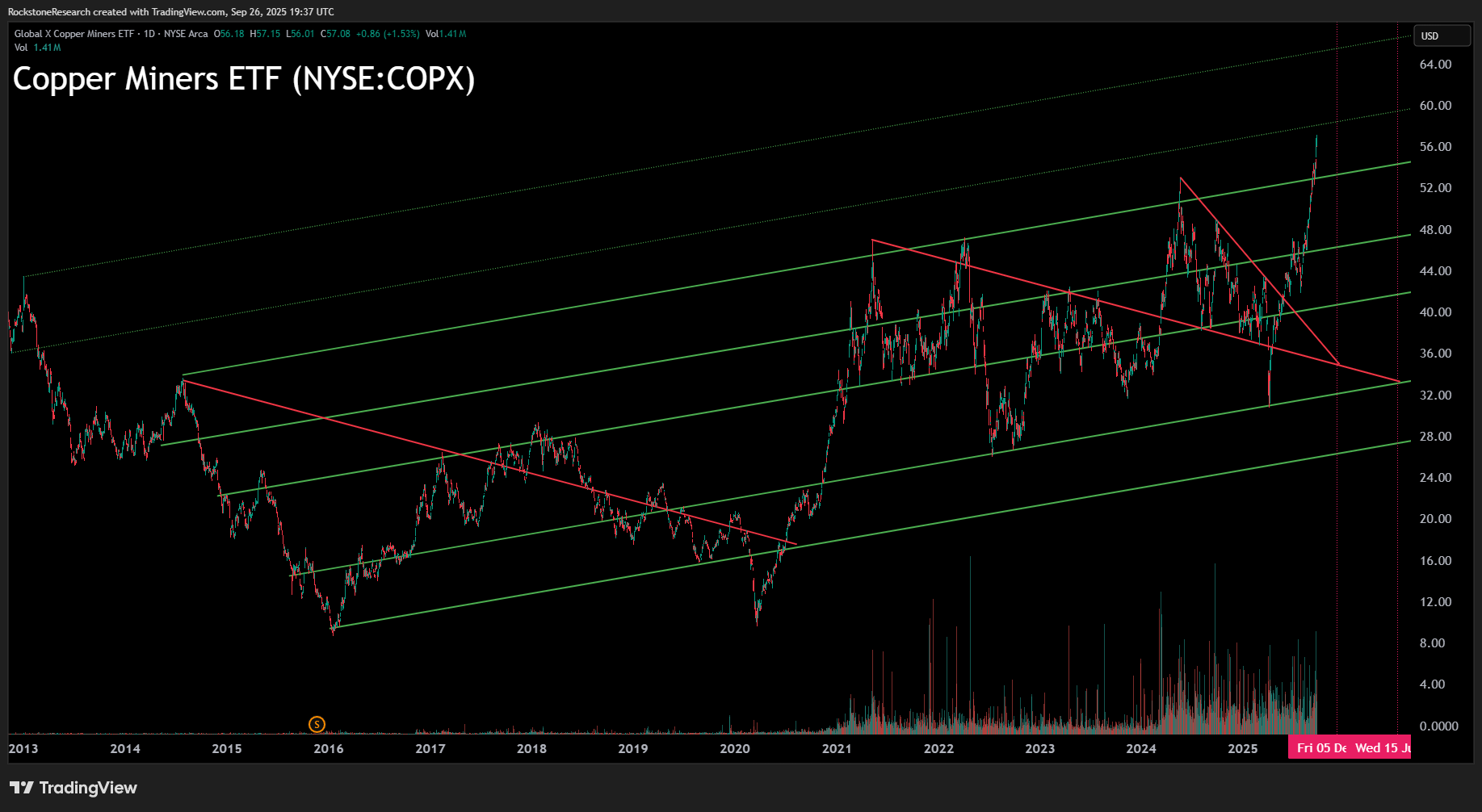Click the 0.0000 label on price axis

[1438, 726]
